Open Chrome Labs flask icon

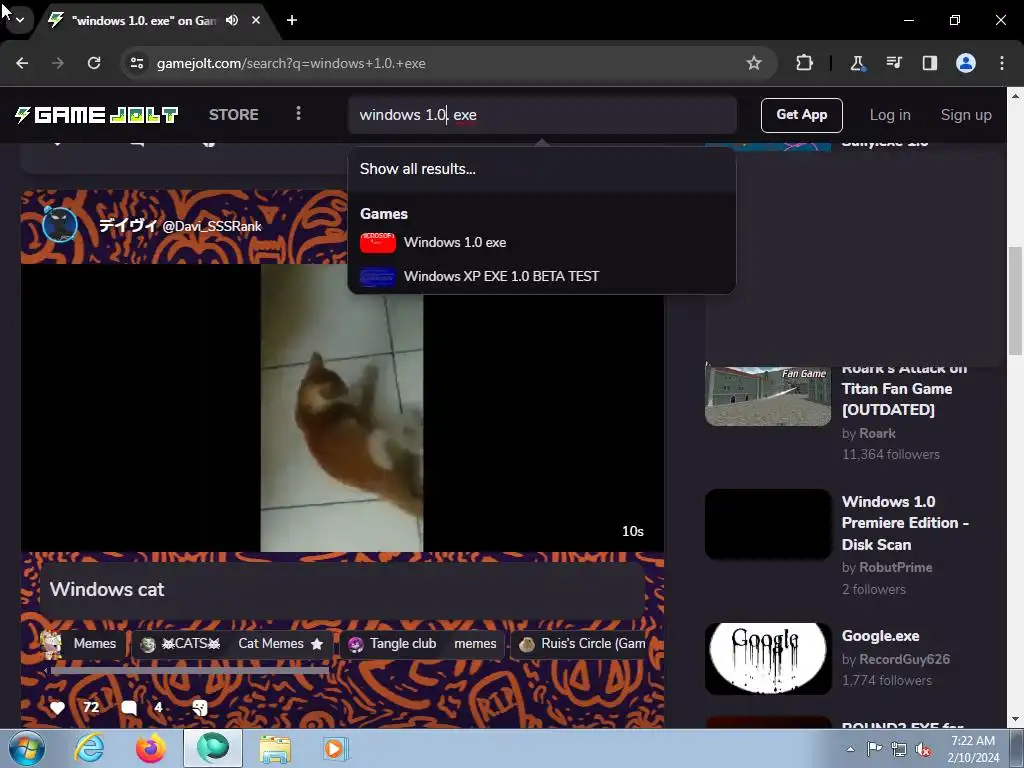857,63
